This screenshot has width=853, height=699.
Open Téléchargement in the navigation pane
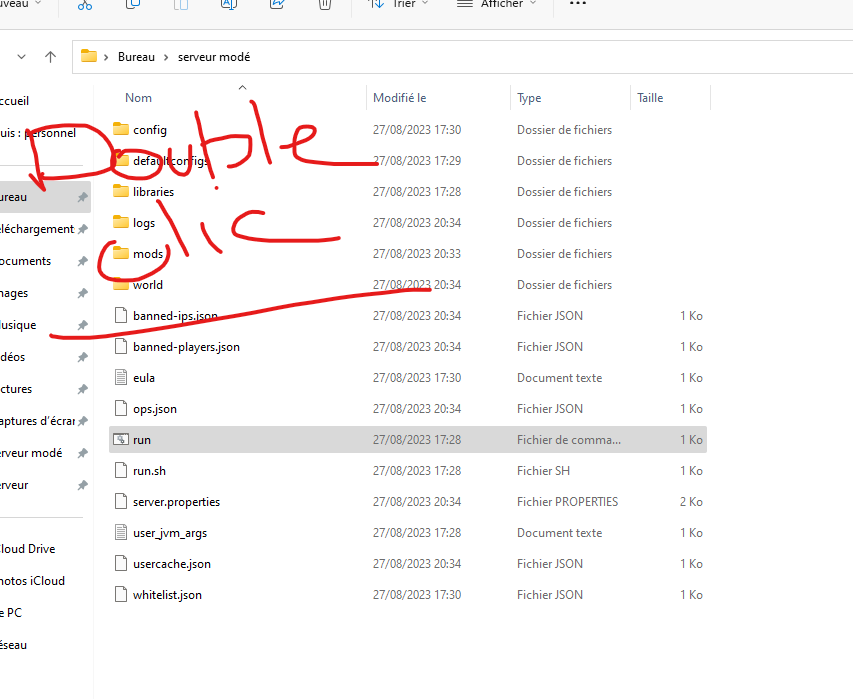click(x=36, y=229)
